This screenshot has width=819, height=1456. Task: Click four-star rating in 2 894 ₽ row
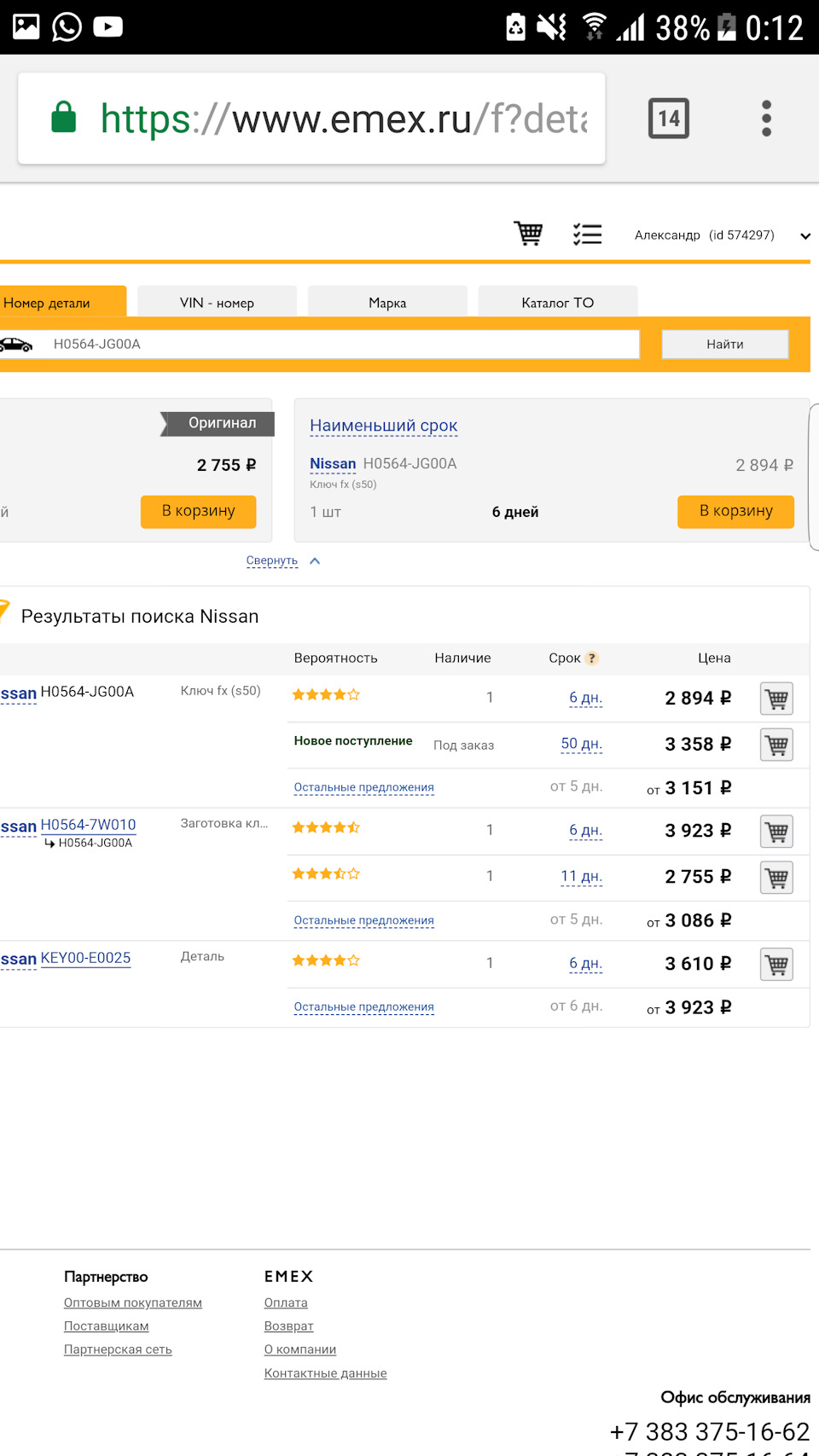coord(326,695)
